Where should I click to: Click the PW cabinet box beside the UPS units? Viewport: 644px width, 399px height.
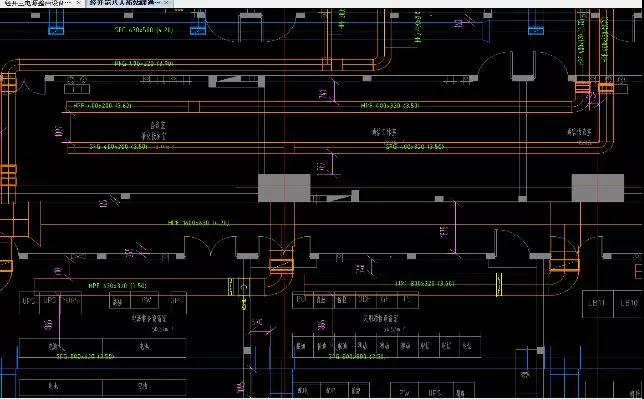147,300
